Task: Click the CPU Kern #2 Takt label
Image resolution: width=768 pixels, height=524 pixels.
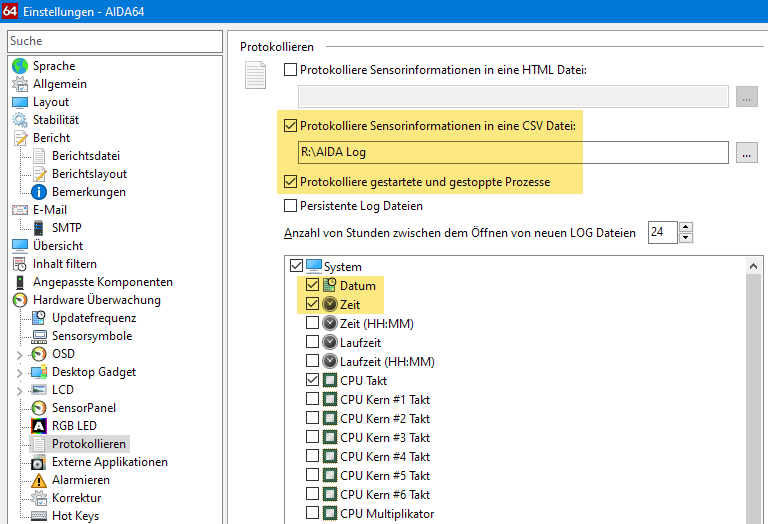Action: pyautogui.click(x=385, y=419)
